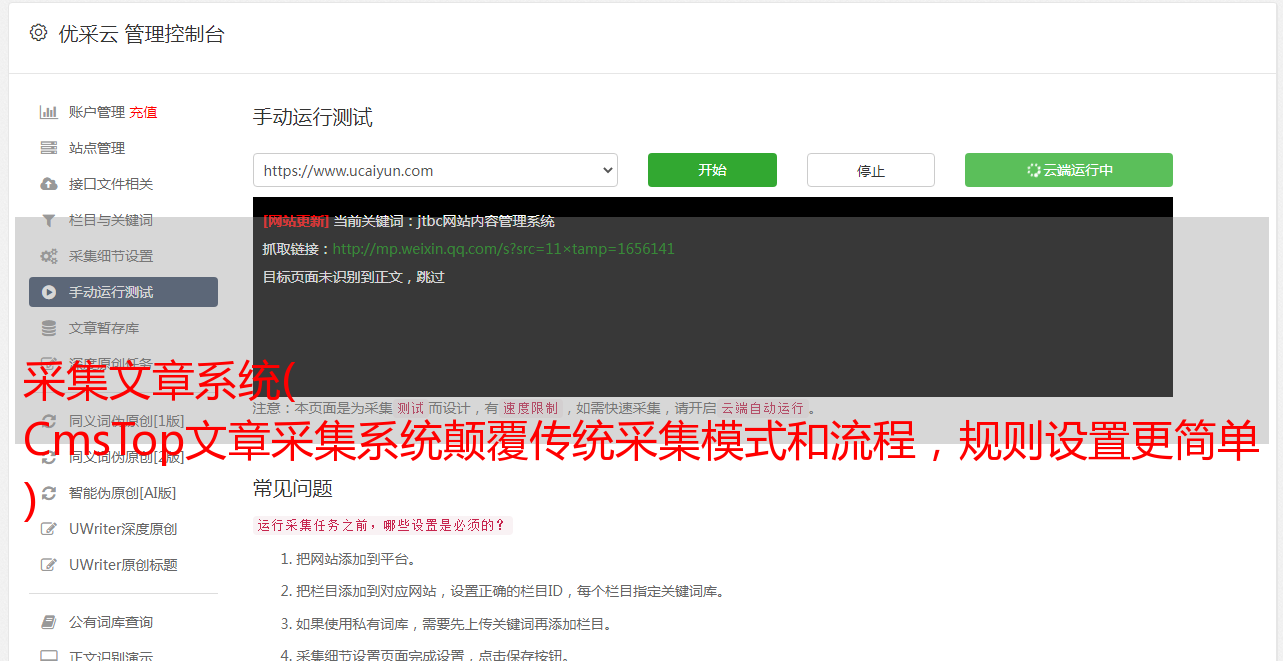Click the mp.weixin.qq.com crawl link

click(x=503, y=249)
